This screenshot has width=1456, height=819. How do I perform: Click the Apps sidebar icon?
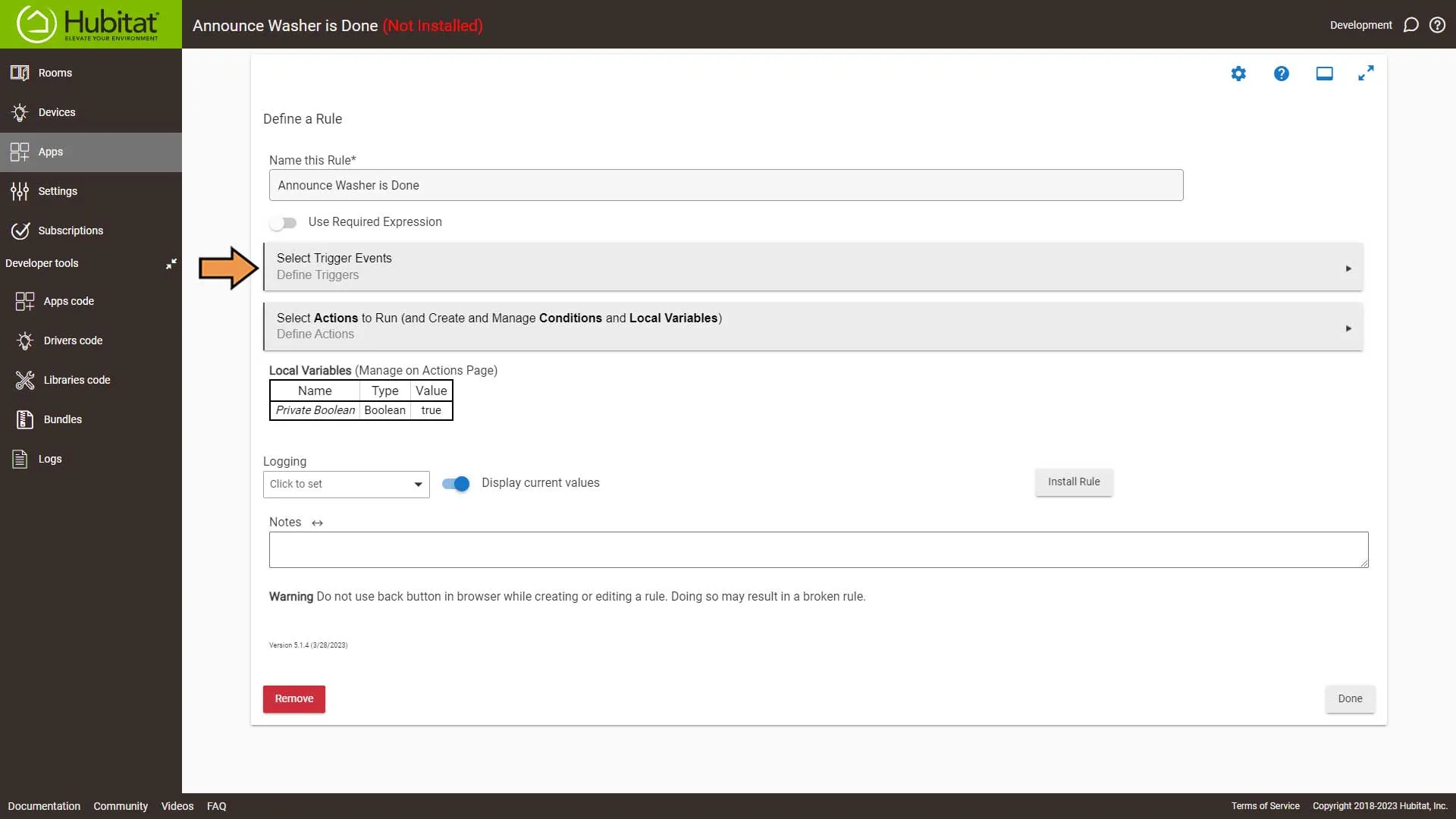coord(21,151)
